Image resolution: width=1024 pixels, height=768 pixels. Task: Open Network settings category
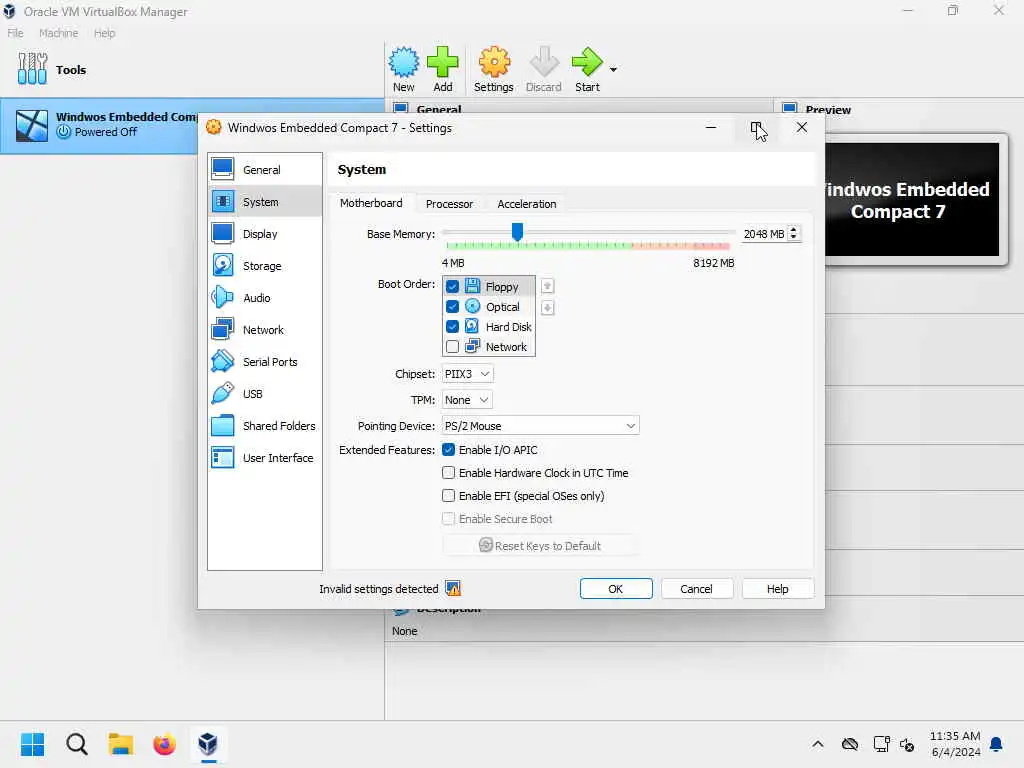[264, 330]
